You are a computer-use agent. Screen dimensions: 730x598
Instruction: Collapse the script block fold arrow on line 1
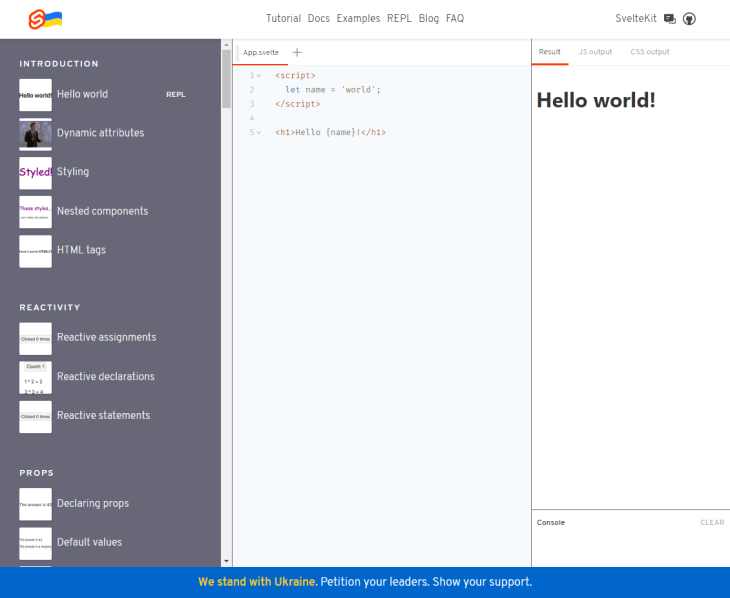[259, 76]
